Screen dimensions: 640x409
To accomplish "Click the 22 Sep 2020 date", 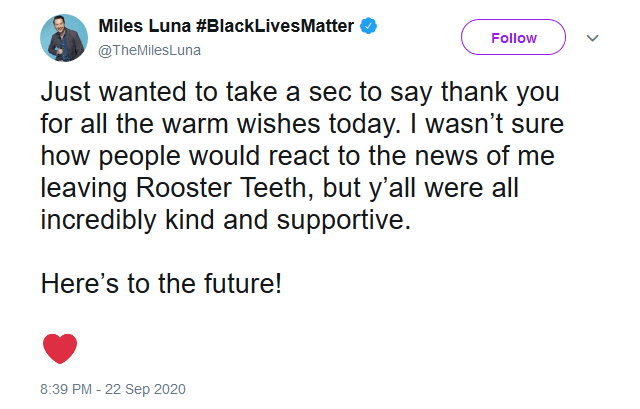I will pyautogui.click(x=145, y=389).
